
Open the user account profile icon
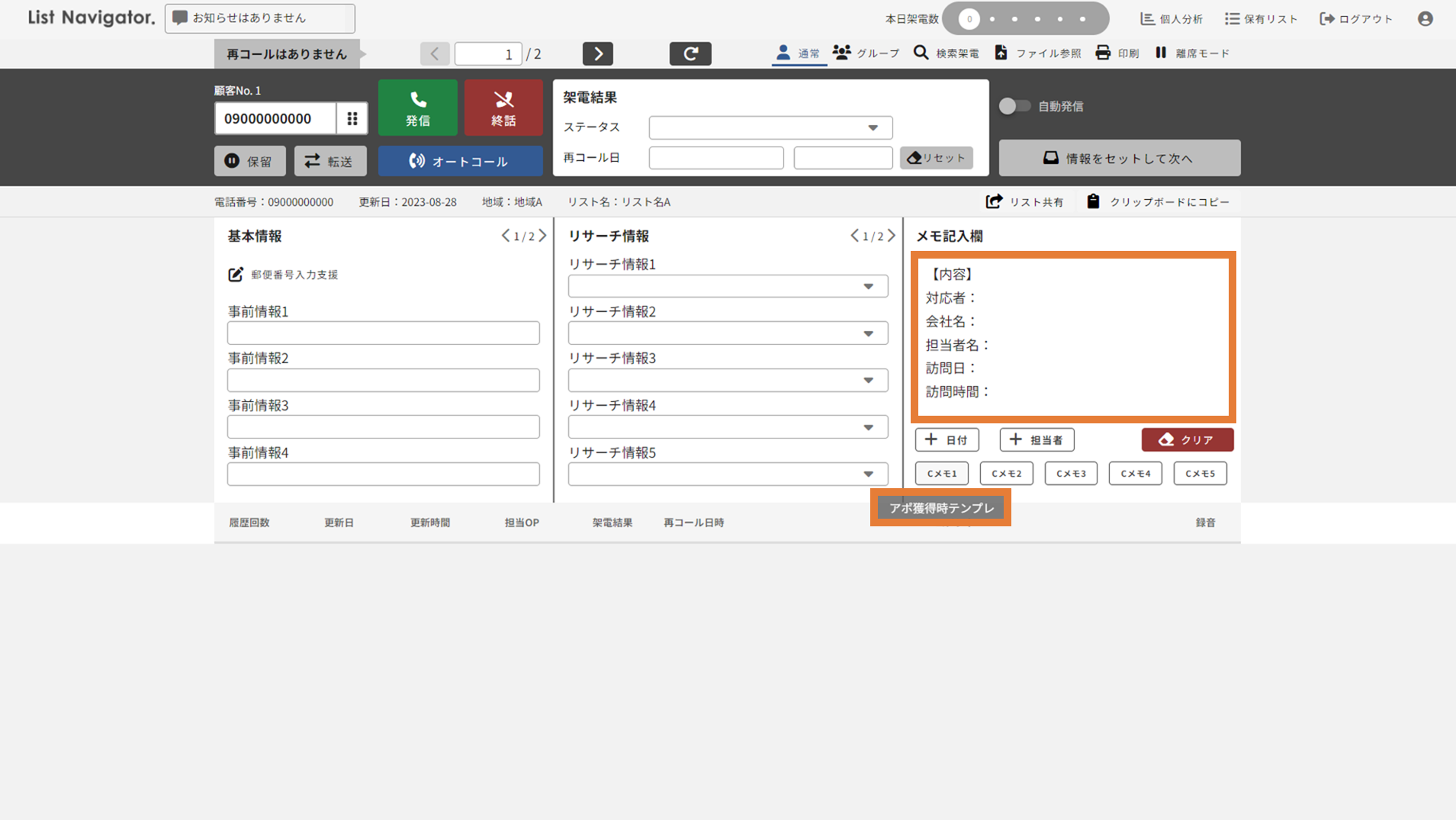pyautogui.click(x=1425, y=18)
